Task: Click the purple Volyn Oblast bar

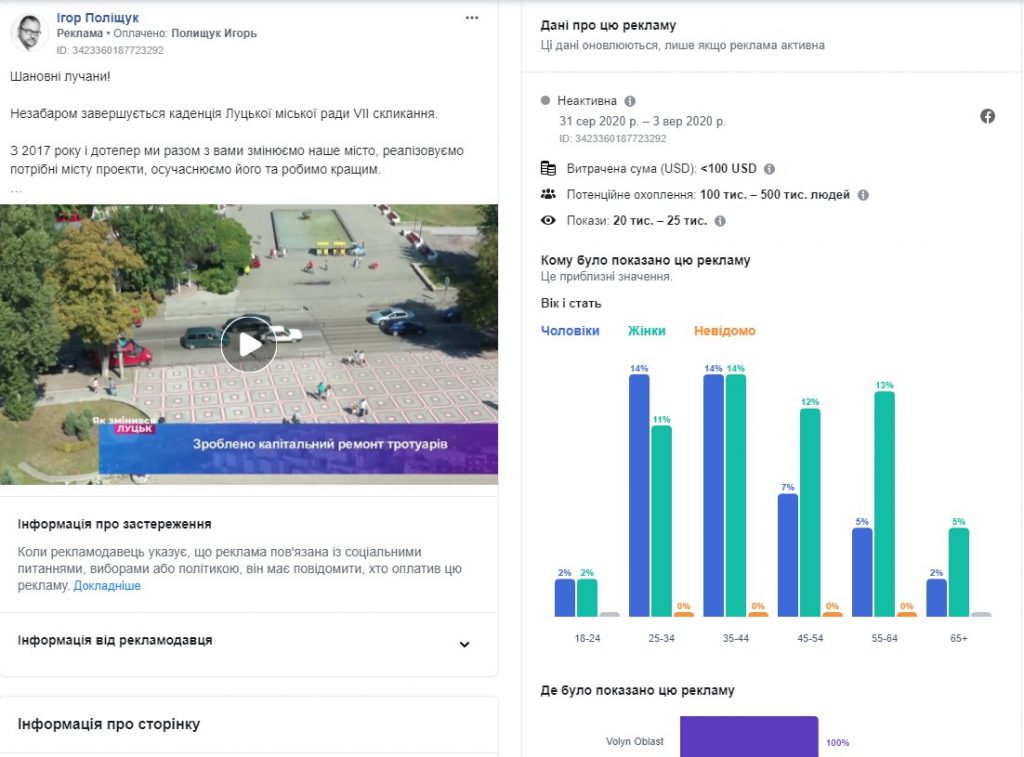Action: (x=749, y=737)
